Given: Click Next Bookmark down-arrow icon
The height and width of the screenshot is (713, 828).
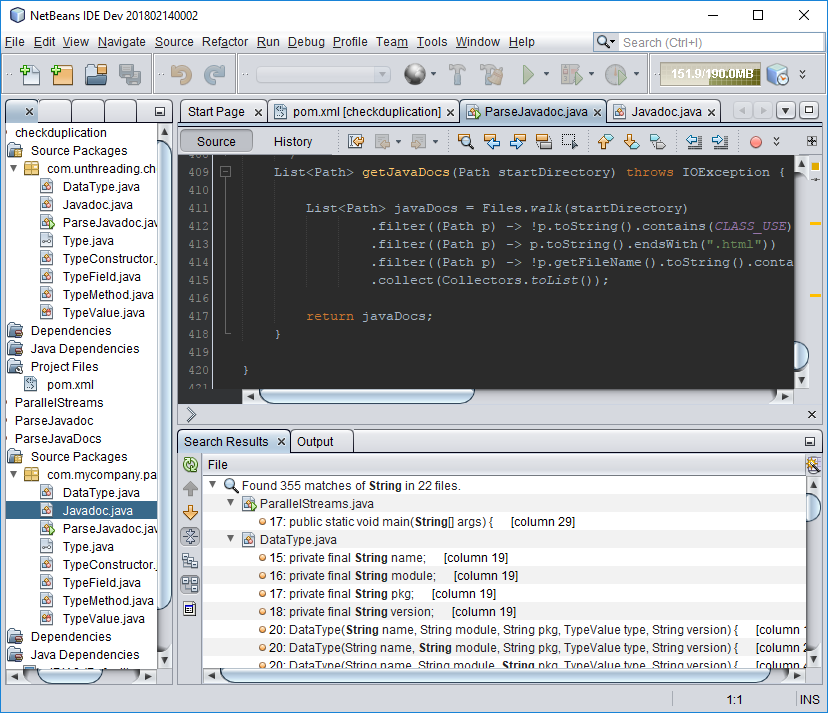Looking at the screenshot, I should tap(631, 141).
